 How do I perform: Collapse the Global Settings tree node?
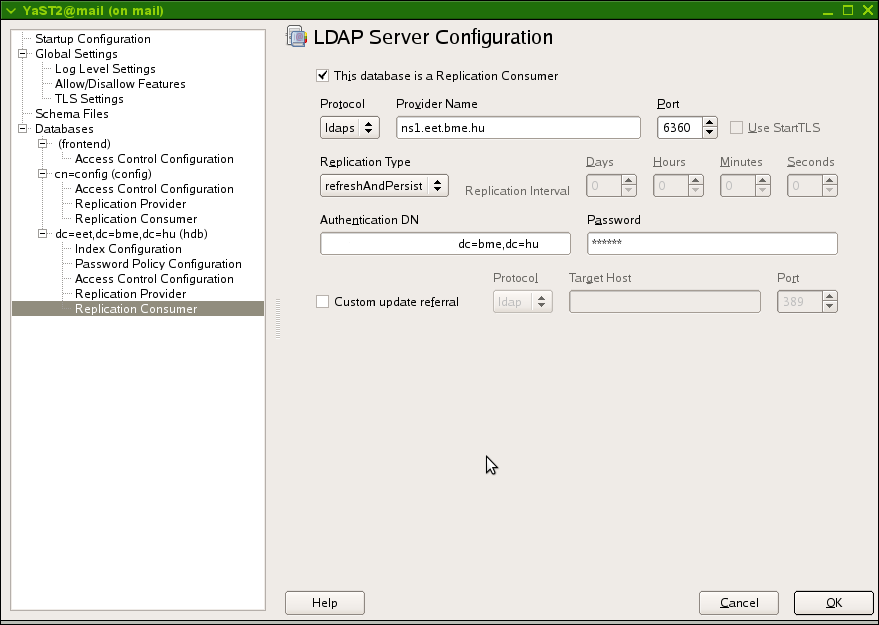point(23,54)
